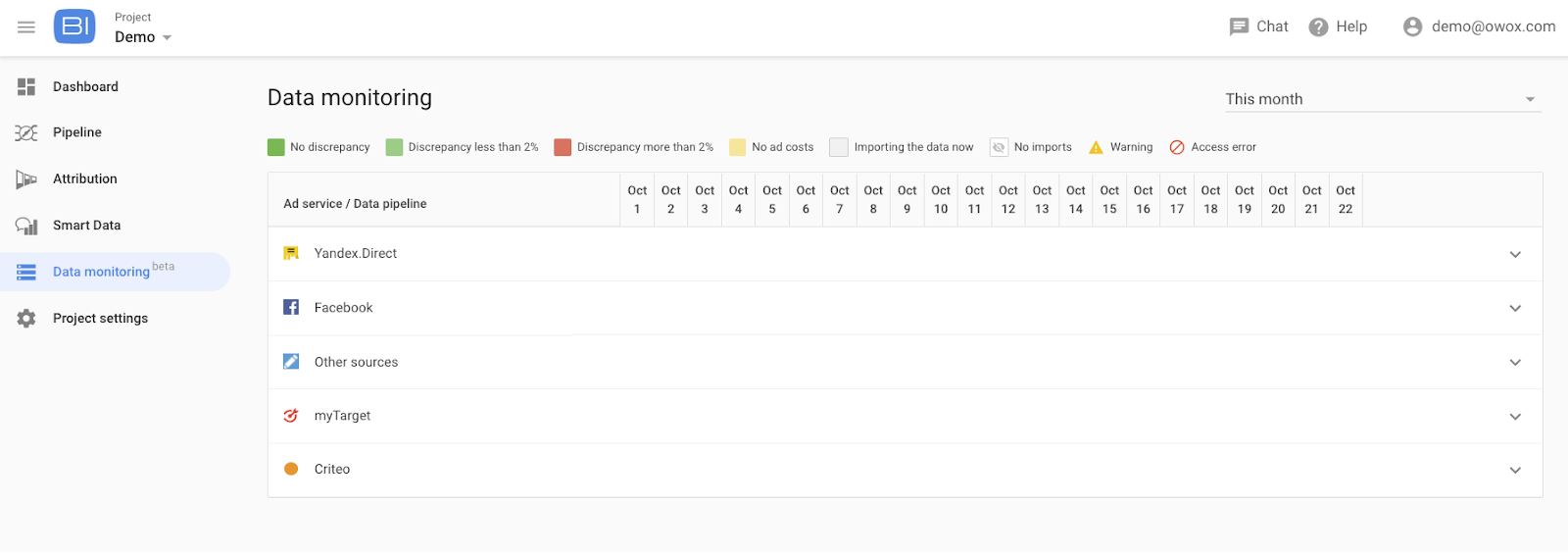Image resolution: width=1568 pixels, height=556 pixels.
Task: Click the Facebook service icon
Action: coord(291,308)
